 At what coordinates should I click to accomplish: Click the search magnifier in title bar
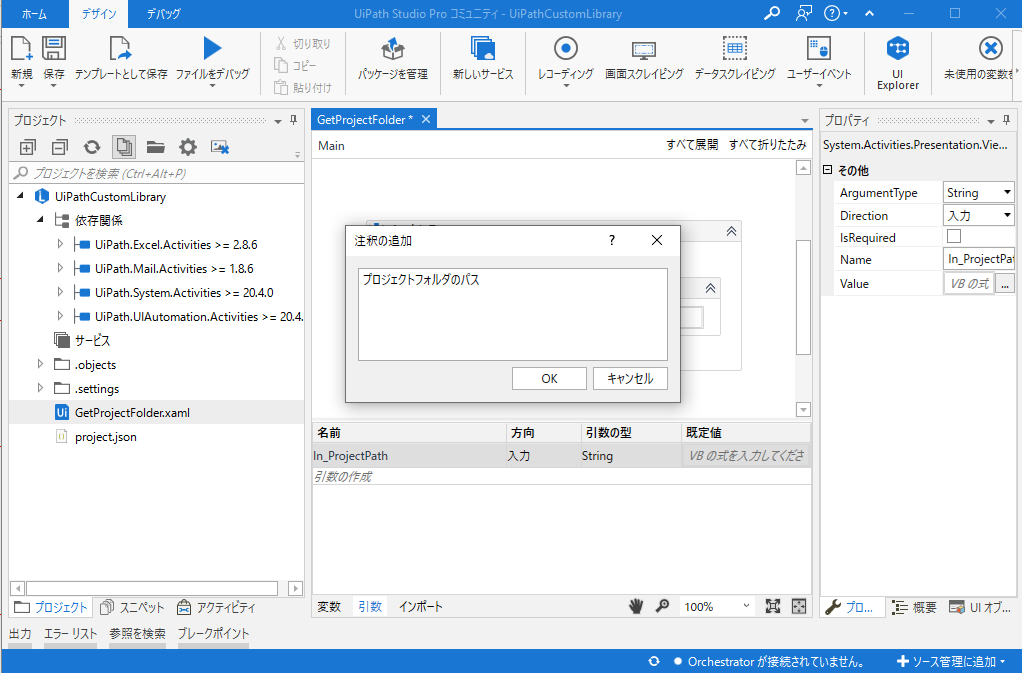click(772, 14)
